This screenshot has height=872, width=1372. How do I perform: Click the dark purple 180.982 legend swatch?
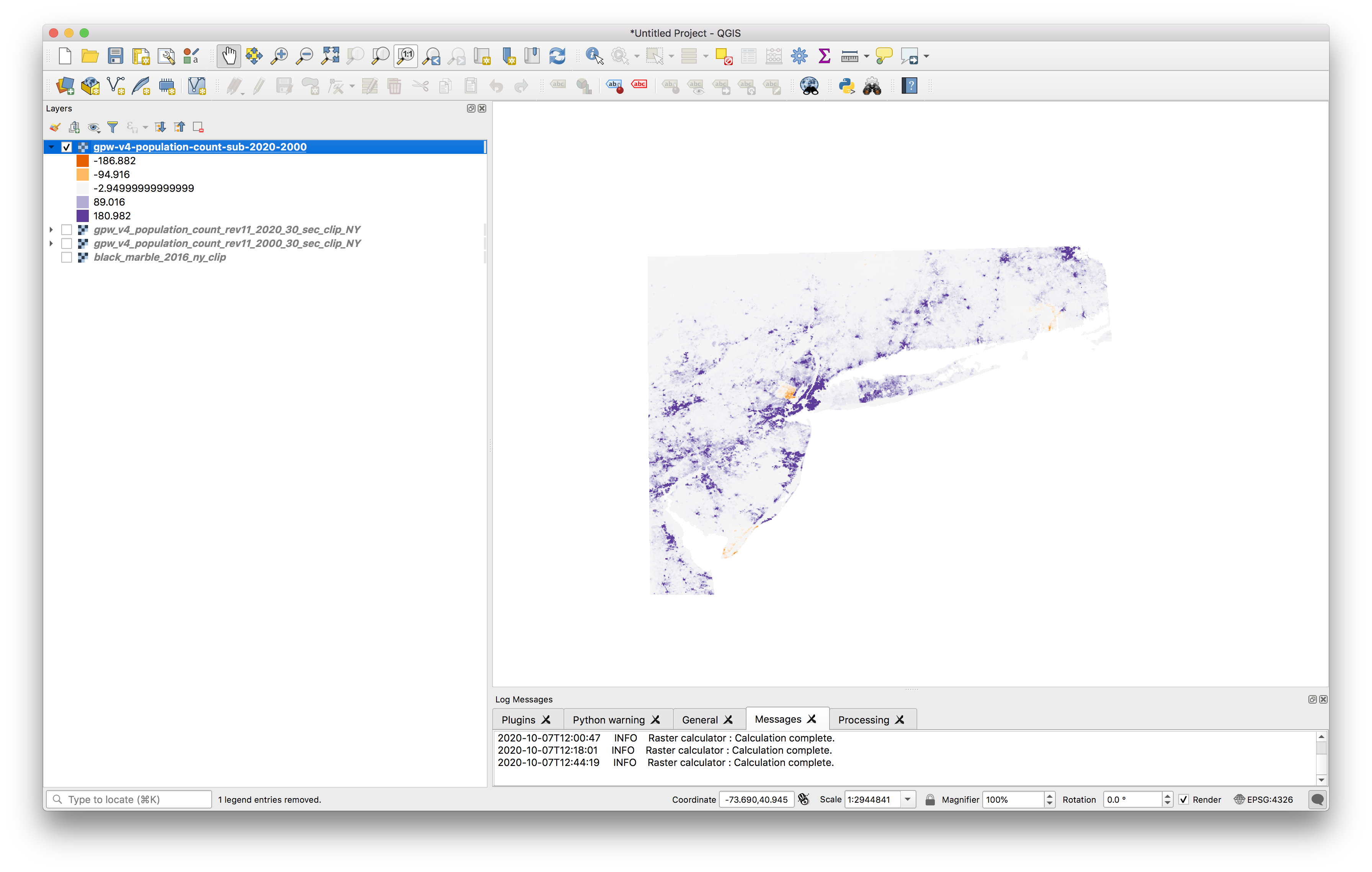point(83,216)
